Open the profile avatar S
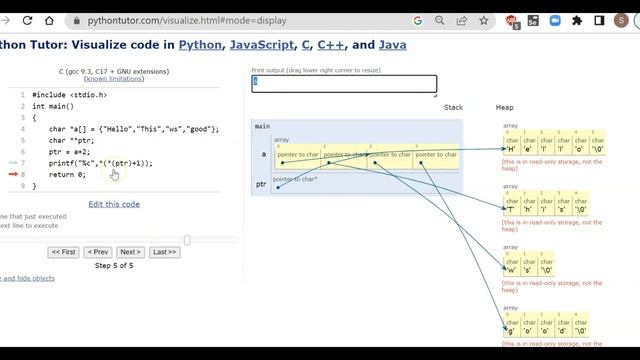 [x=621, y=20]
